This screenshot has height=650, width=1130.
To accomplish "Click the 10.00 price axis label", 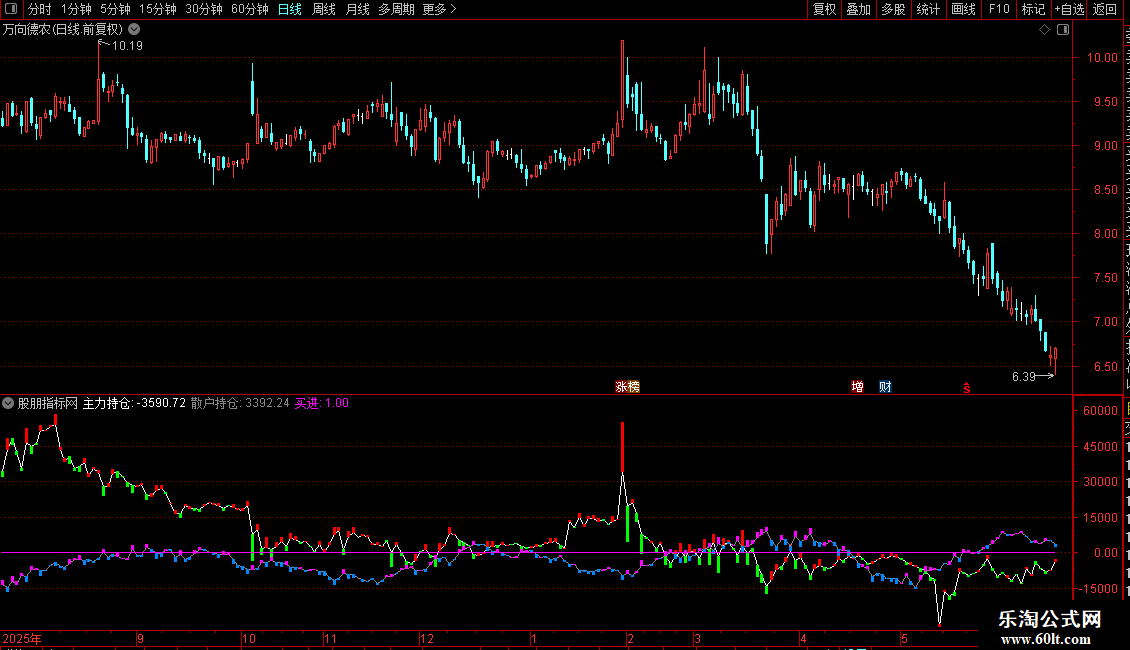I will click(x=1102, y=58).
